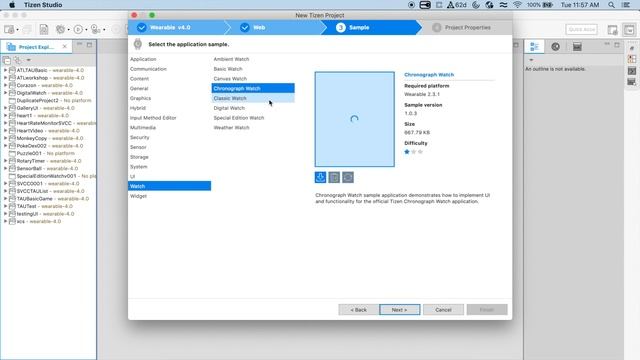The image size is (640, 360).
Task: Click the terminal console icon on the right trim
Action: [x=632, y=71]
